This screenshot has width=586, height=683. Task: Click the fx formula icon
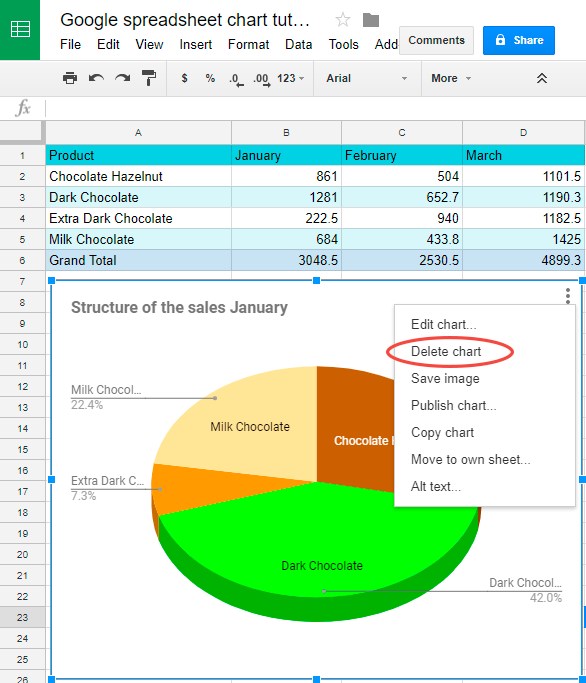(23, 108)
